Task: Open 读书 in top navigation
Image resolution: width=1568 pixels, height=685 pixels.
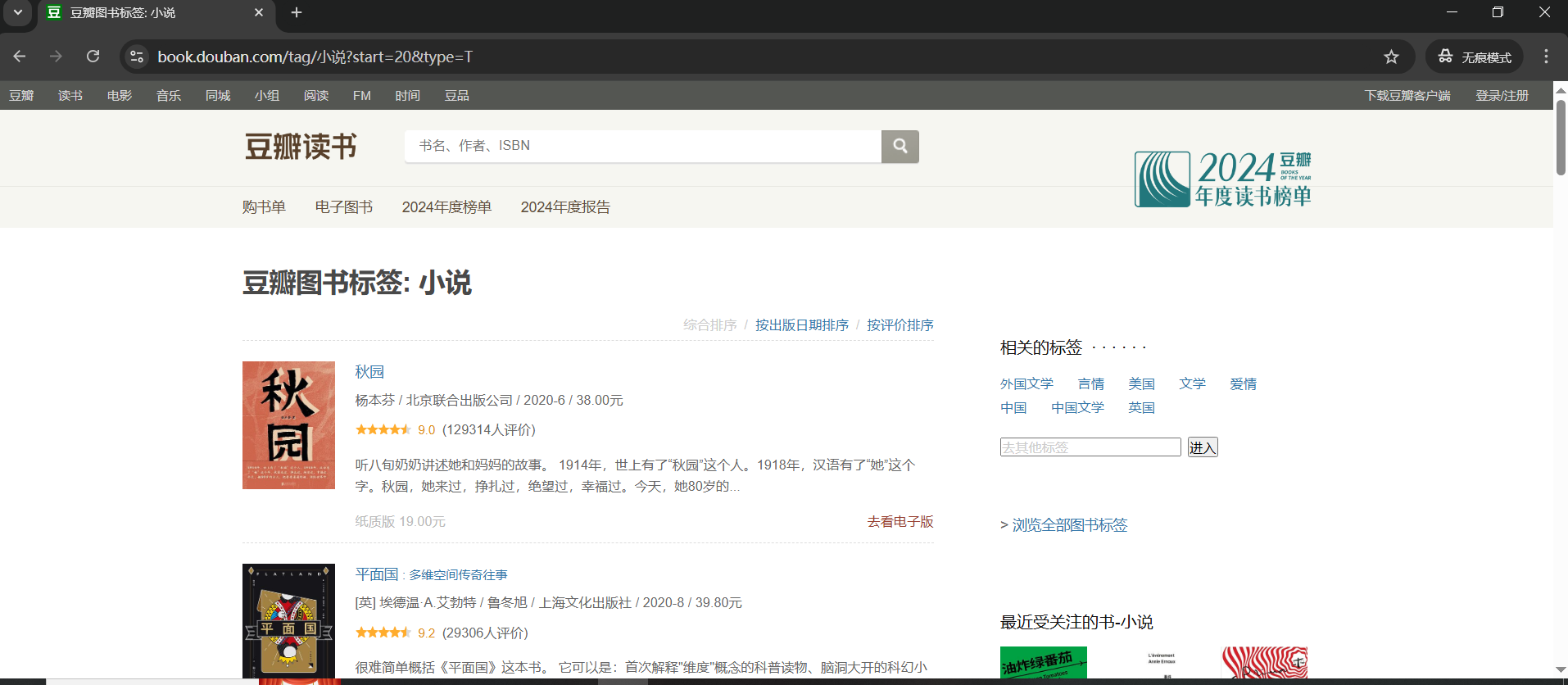Action: tap(70, 96)
